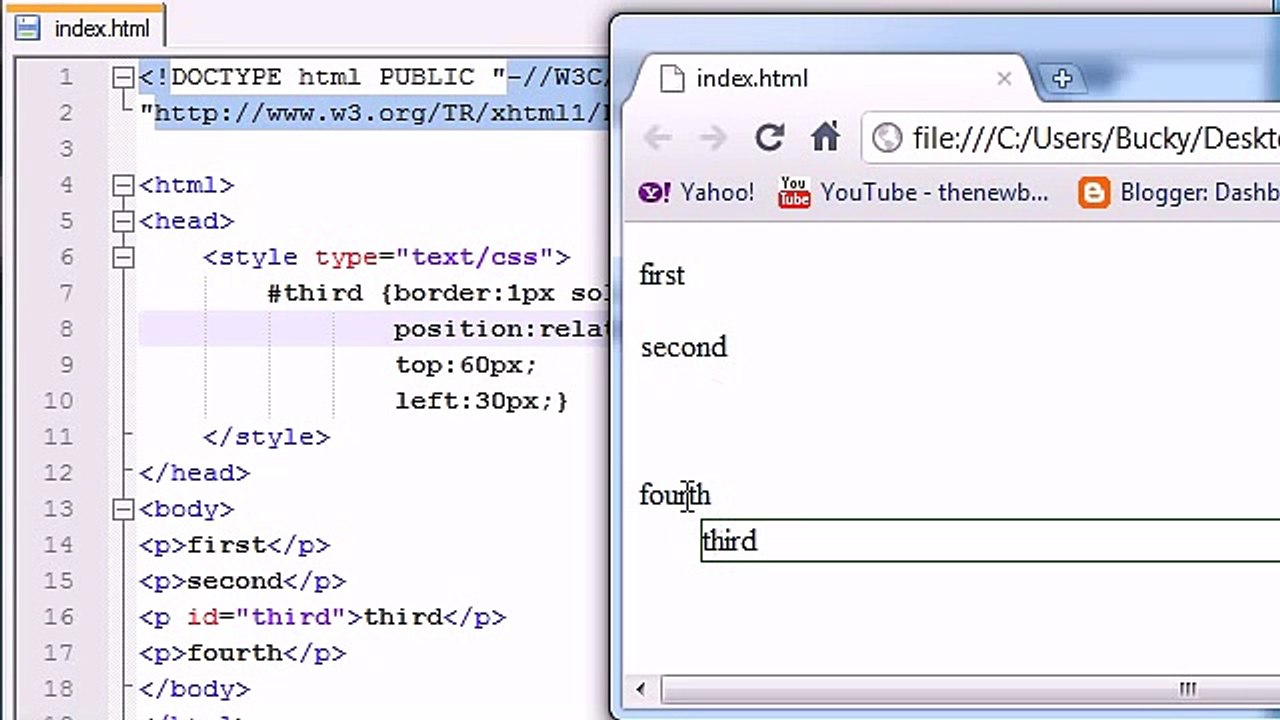1280x720 pixels.
Task: Click the Yahoo bookmark favicon
Action: (x=654, y=192)
